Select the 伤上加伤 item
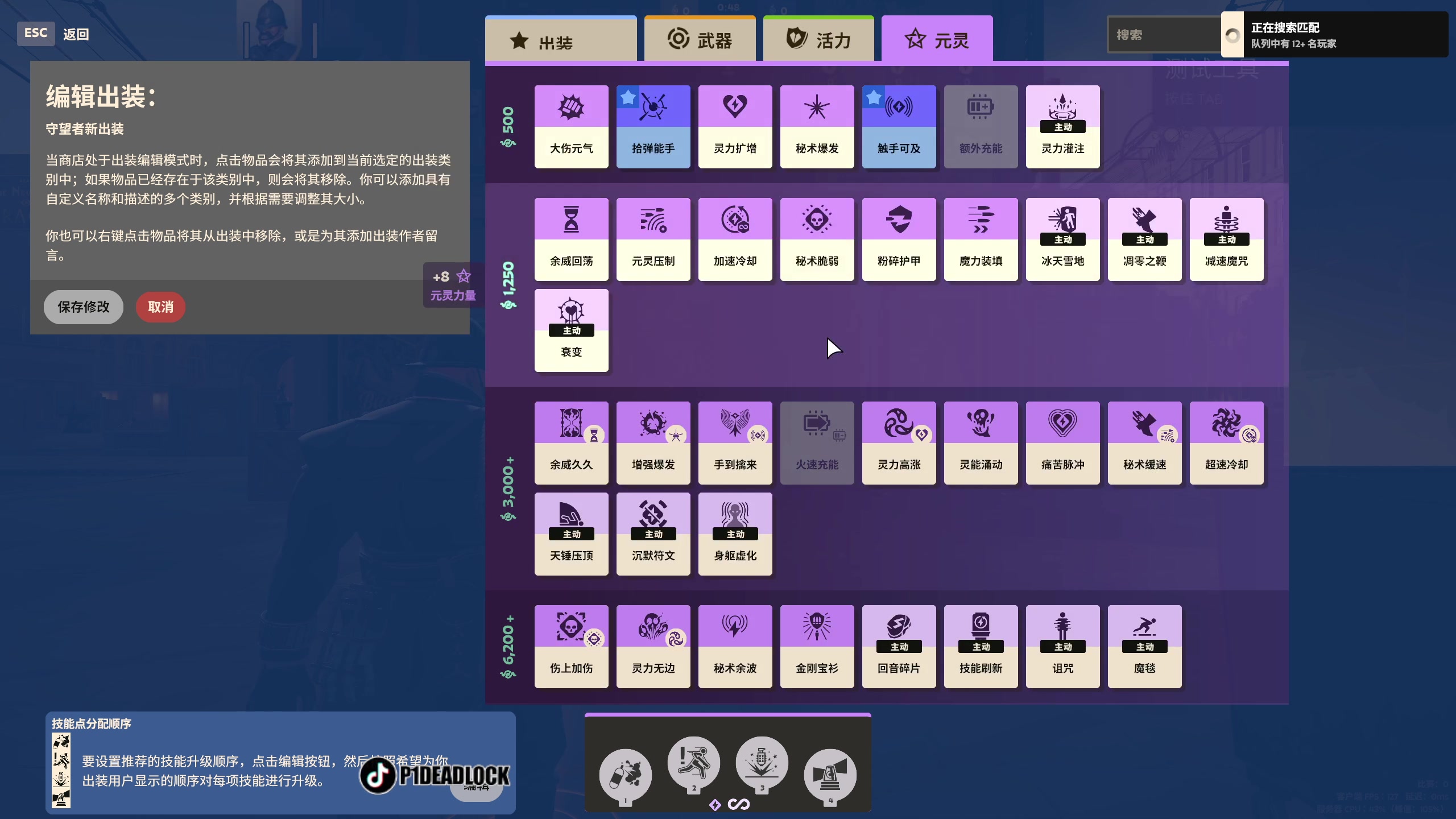This screenshot has width=1456, height=819. click(x=571, y=646)
